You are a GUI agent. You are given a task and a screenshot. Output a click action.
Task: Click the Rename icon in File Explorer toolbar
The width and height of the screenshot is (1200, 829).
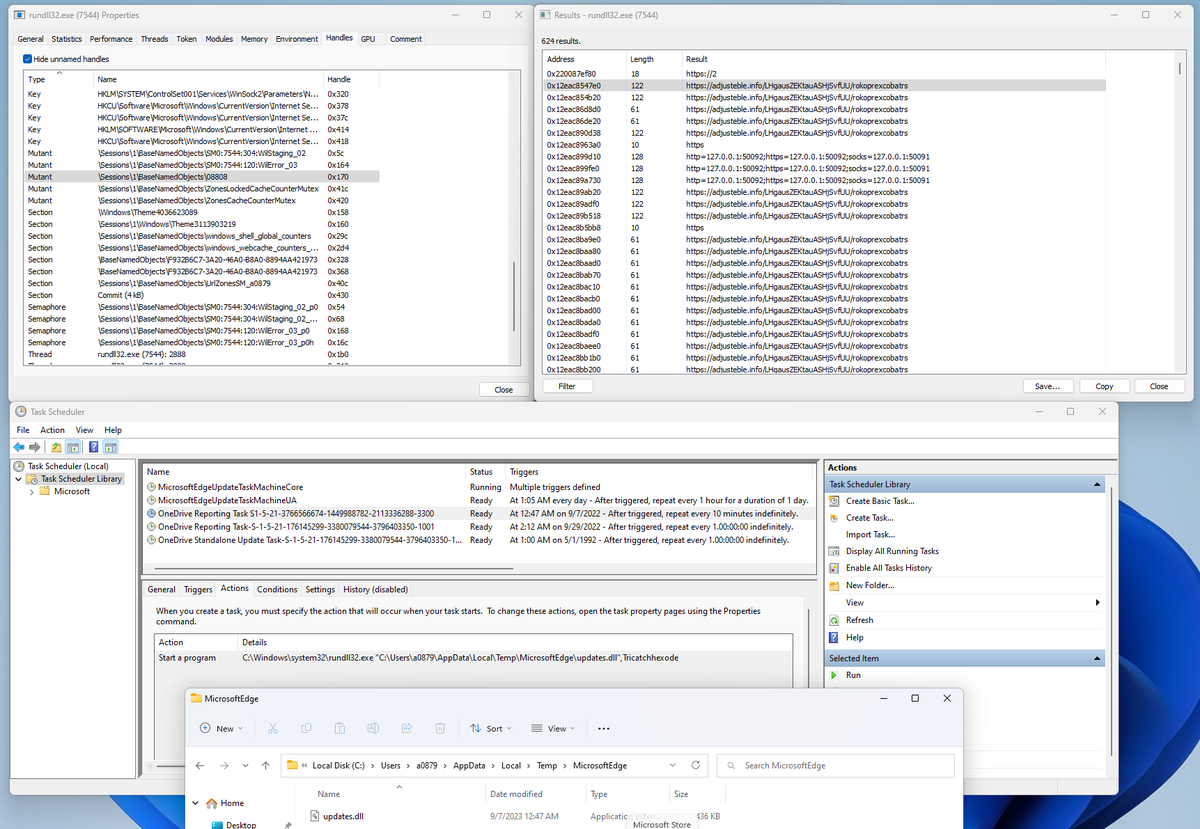click(x=372, y=728)
